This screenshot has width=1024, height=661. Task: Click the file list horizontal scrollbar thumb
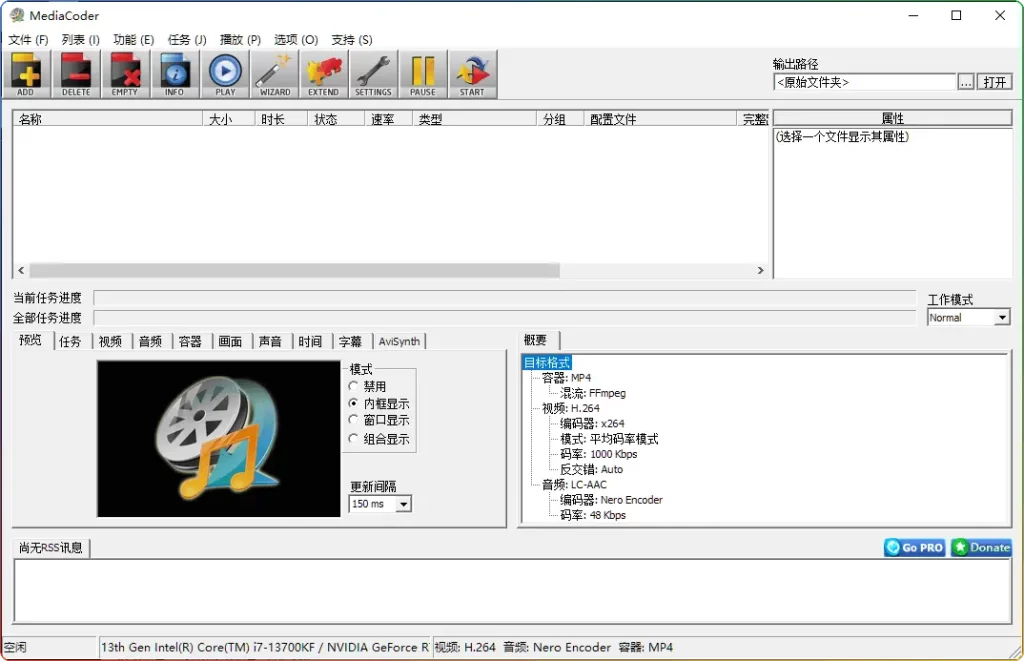pyautogui.click(x=295, y=270)
